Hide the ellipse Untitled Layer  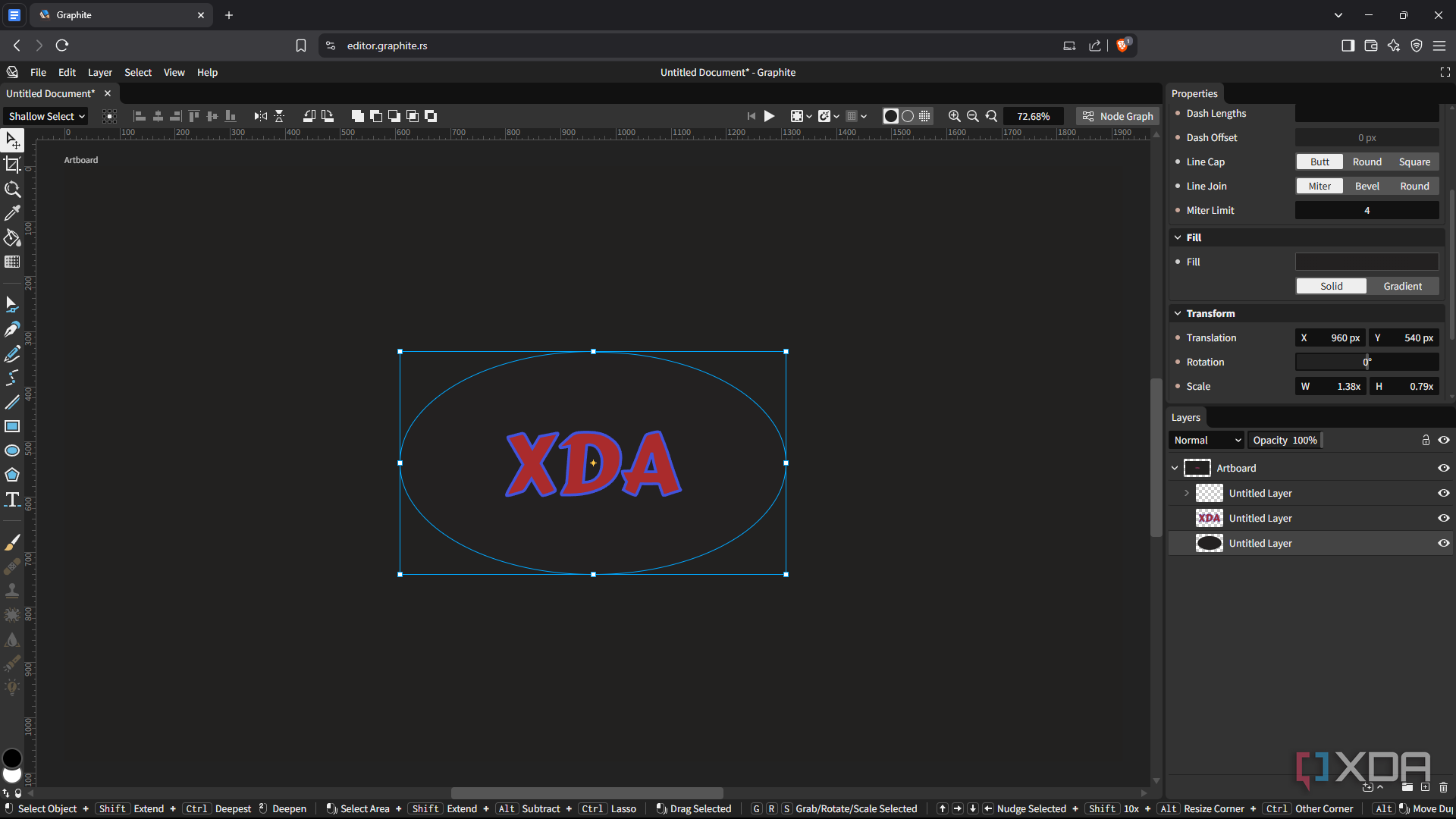1444,543
